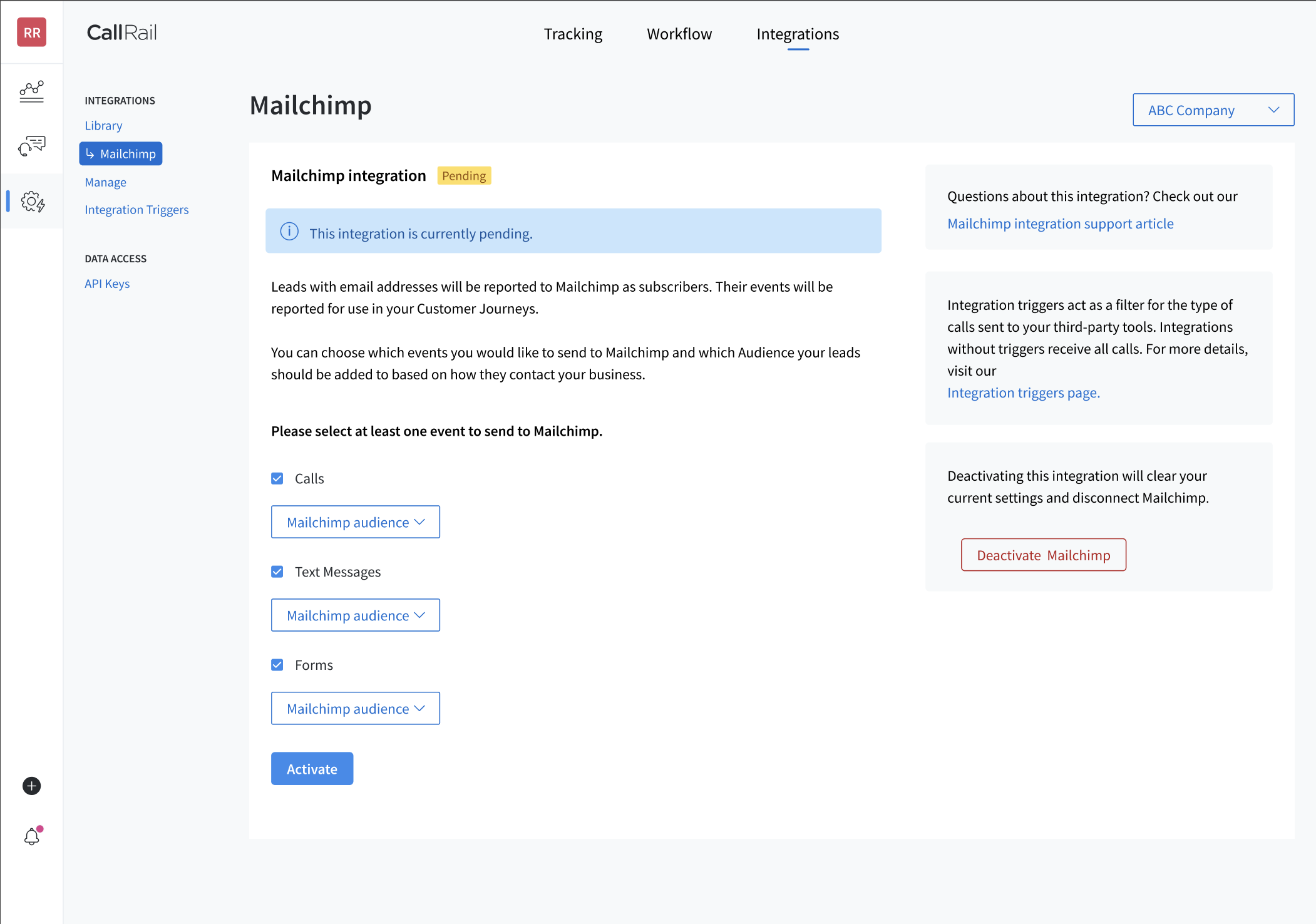Toggle the Text Messages checkbox
This screenshot has width=1316, height=924.
tap(277, 572)
